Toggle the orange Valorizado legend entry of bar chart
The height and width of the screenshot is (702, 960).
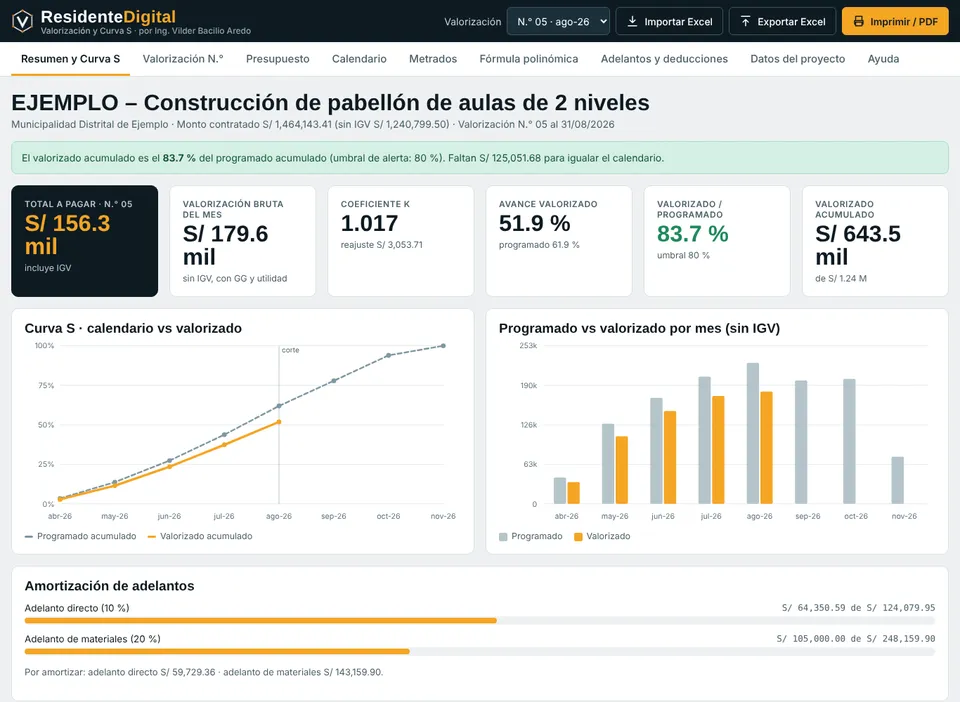click(602, 536)
